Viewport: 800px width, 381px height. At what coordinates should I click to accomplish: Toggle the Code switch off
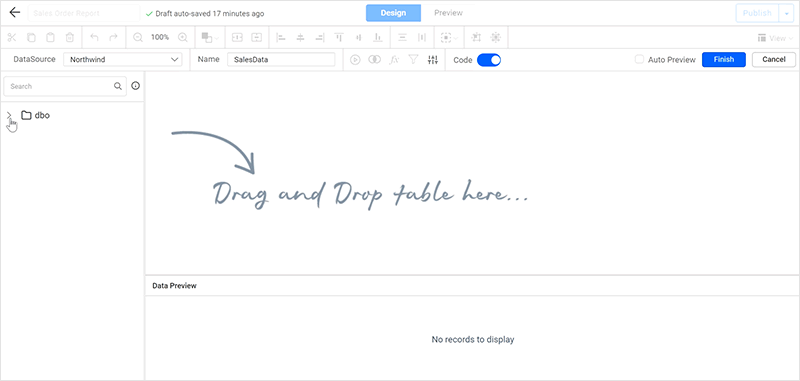[489, 60]
